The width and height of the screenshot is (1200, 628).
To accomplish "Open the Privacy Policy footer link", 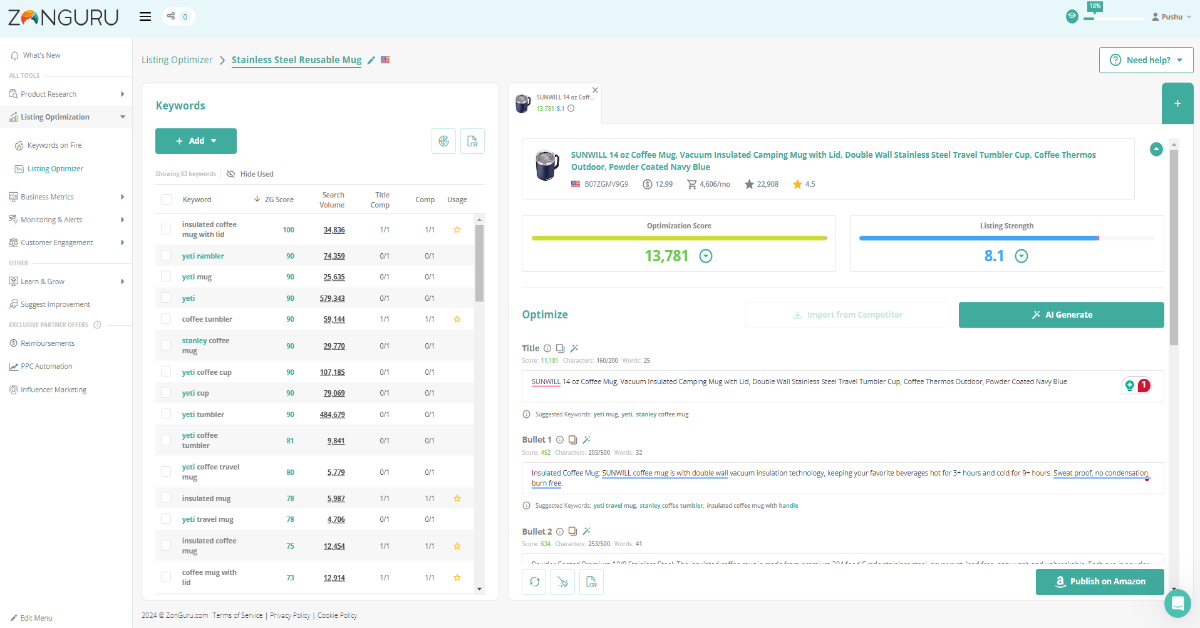I will (291, 615).
